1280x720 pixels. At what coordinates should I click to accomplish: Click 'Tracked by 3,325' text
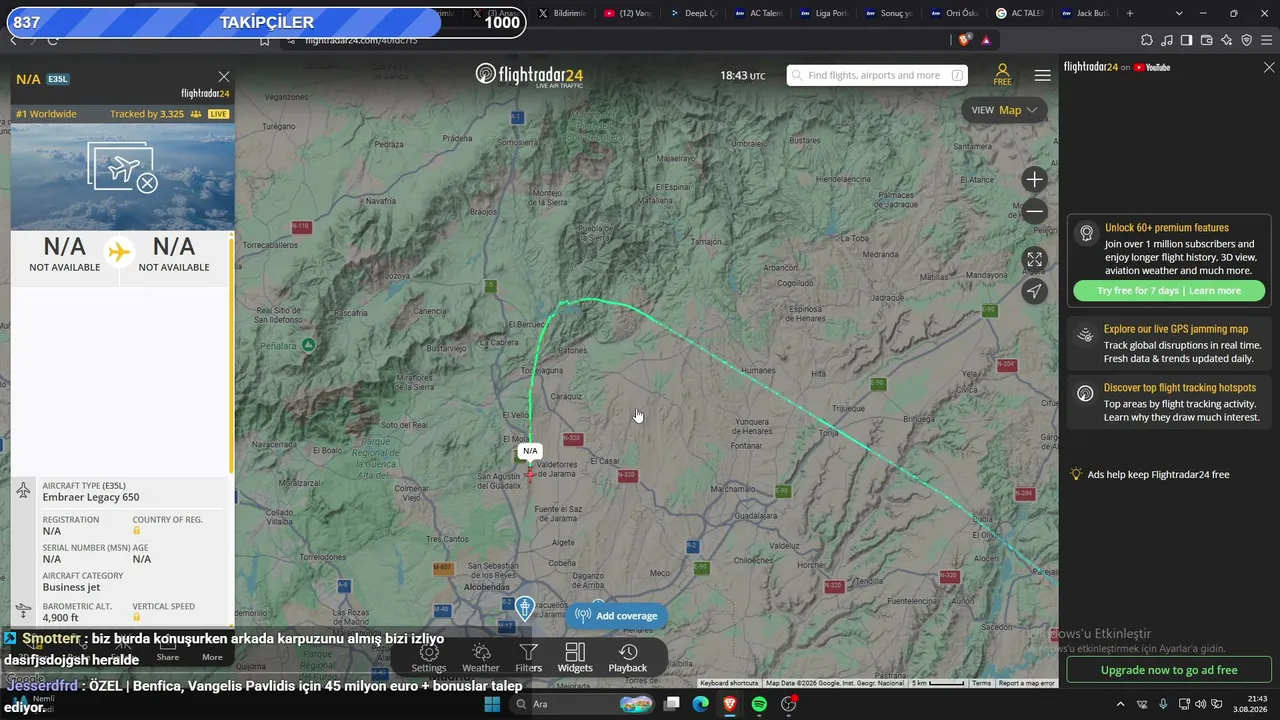[x=147, y=114]
